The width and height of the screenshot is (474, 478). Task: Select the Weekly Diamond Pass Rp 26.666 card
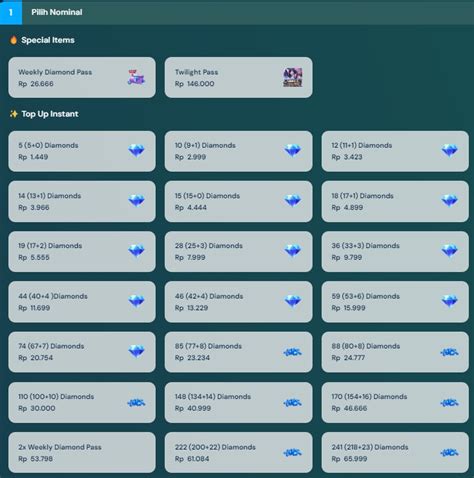(x=82, y=77)
